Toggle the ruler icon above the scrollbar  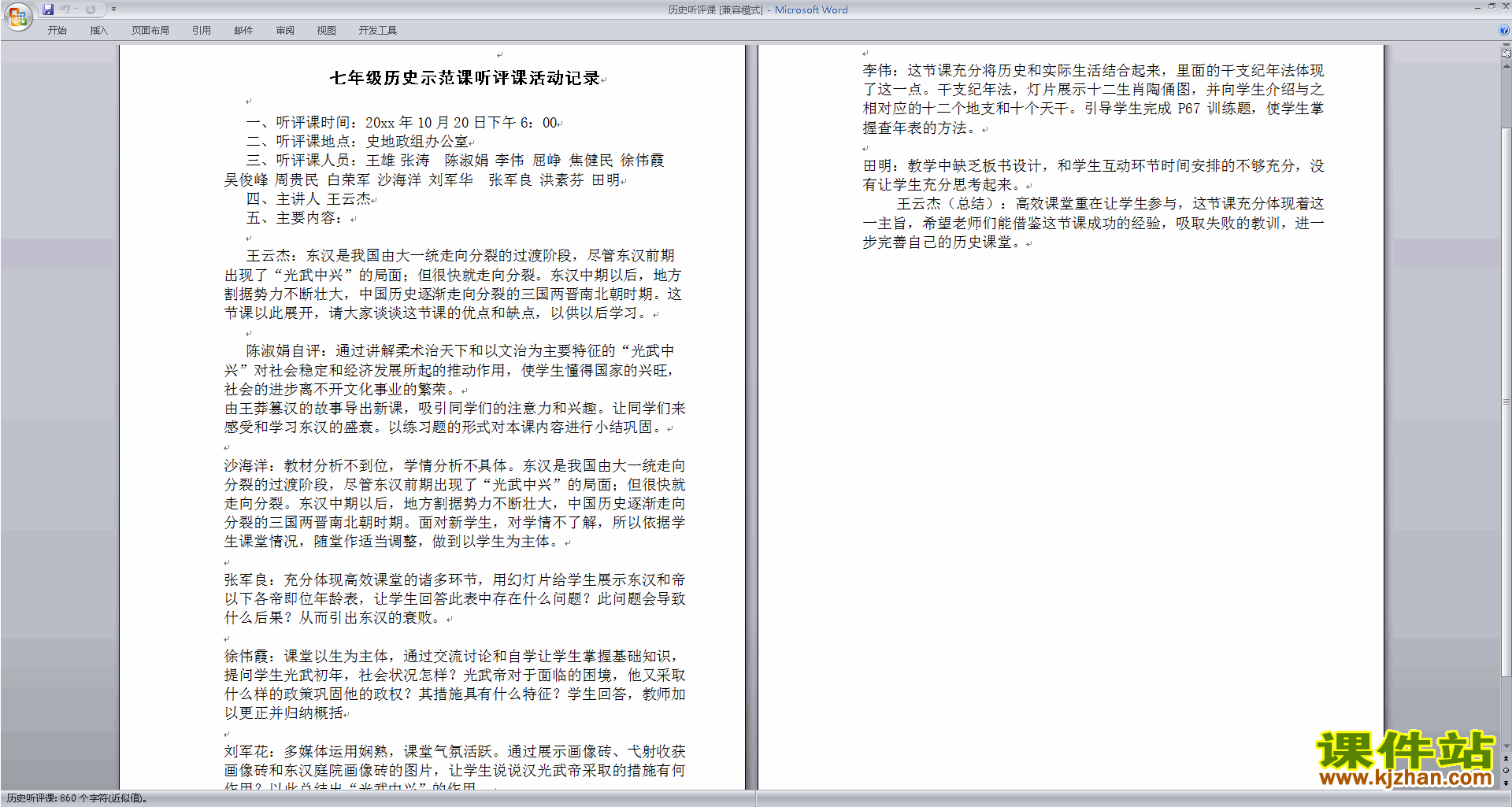coord(1506,54)
